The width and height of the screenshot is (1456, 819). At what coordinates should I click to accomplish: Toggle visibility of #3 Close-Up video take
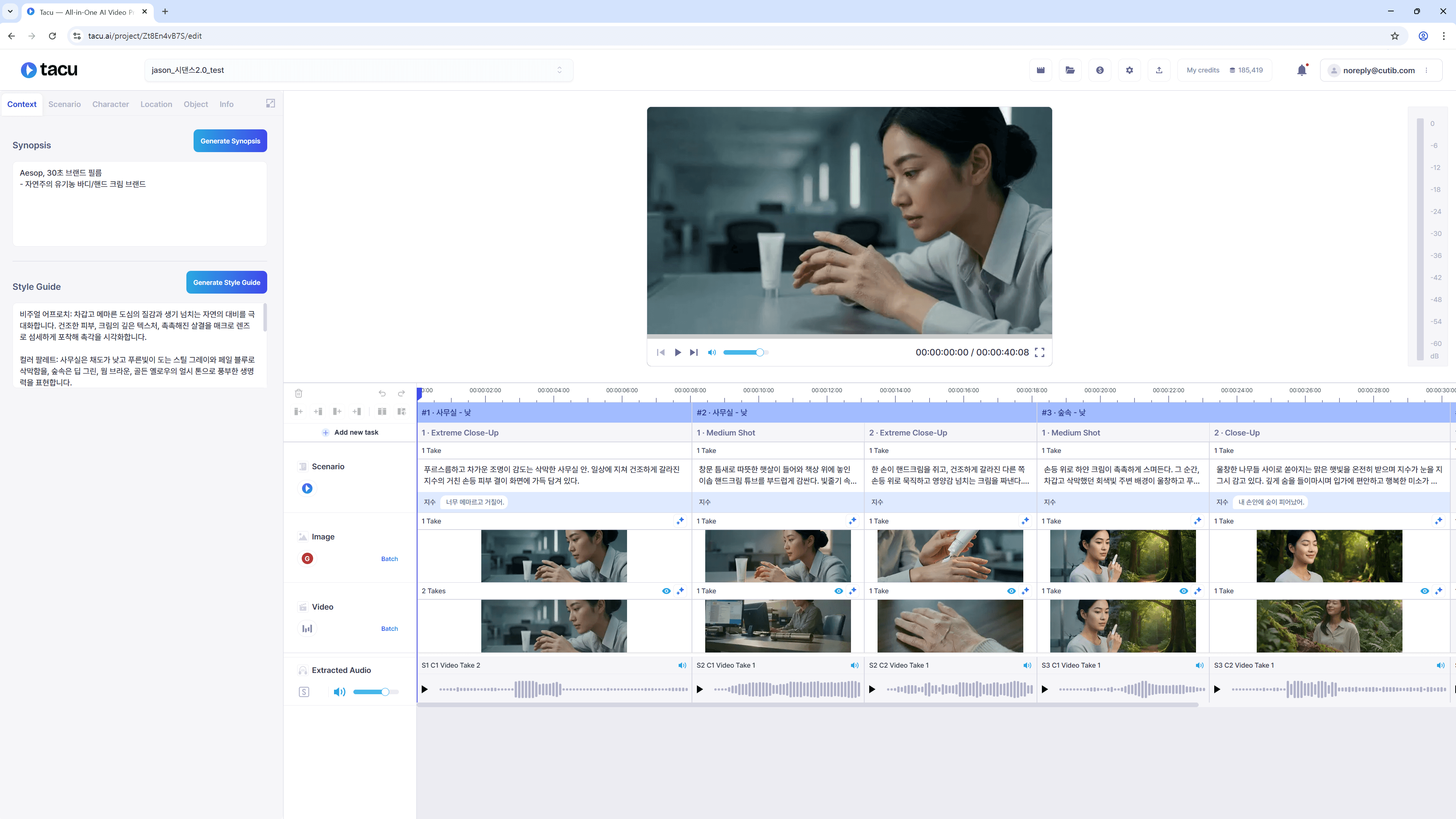[1425, 591]
